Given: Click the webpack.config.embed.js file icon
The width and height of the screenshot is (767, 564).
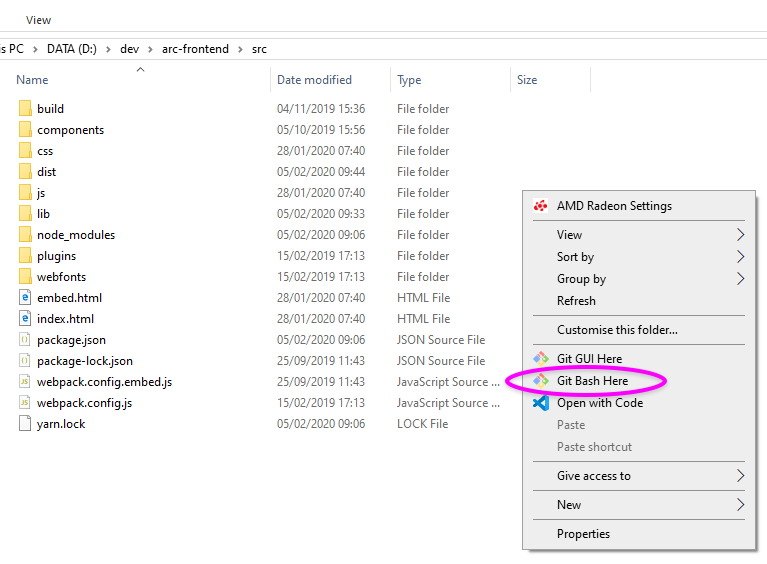Looking at the screenshot, I should [x=25, y=382].
